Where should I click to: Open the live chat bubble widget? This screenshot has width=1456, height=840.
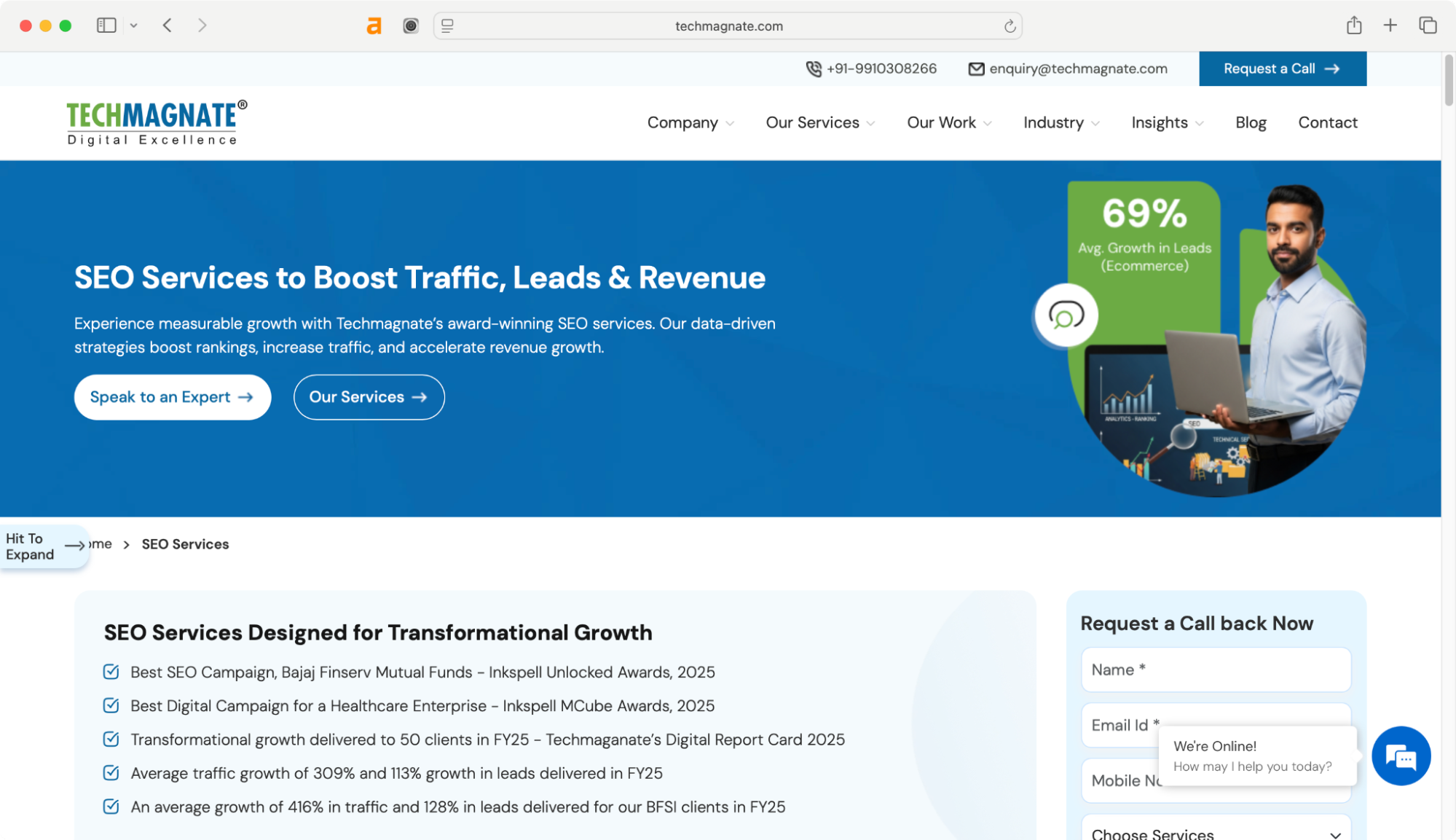tap(1401, 756)
